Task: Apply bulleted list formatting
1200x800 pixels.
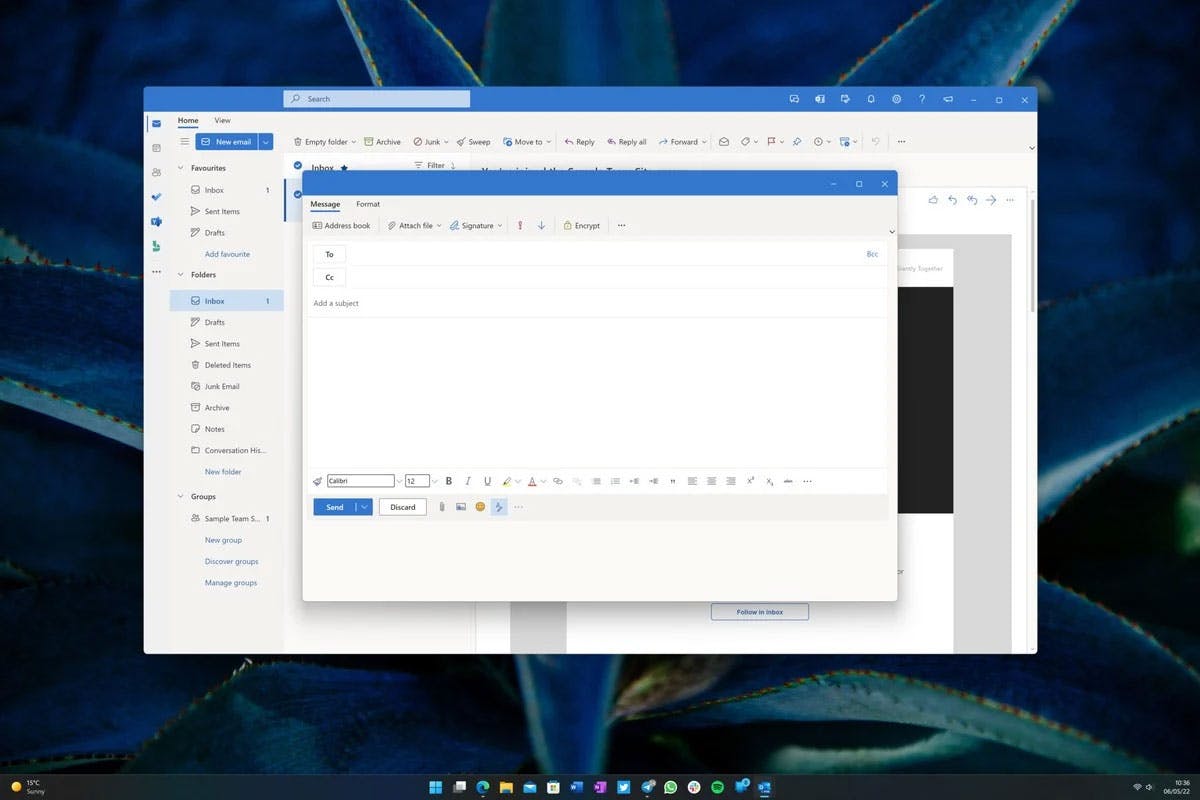Action: coord(596,481)
